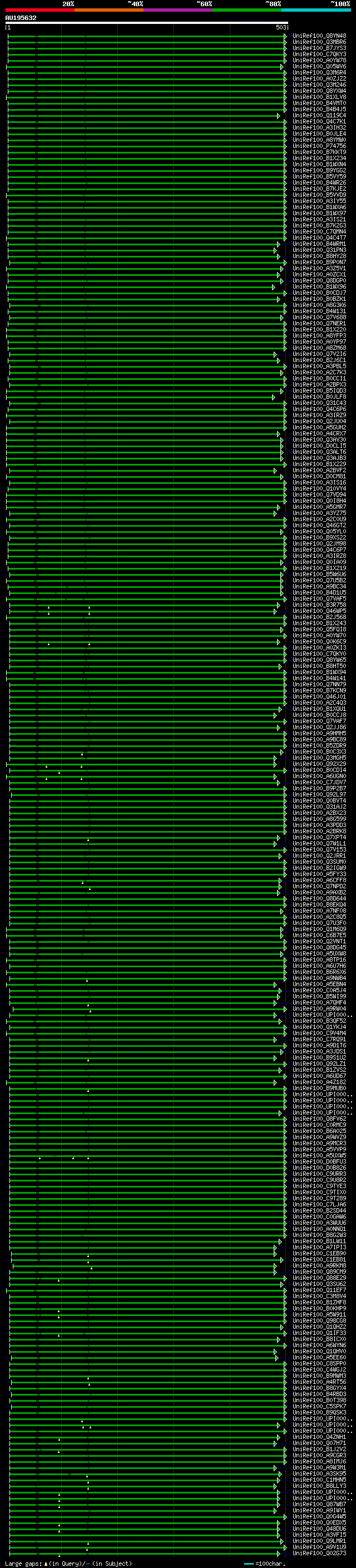This screenshot has height=1568, width=356.
Task: Select the UniRef100_Q3M6R4 label
Action: click(319, 72)
